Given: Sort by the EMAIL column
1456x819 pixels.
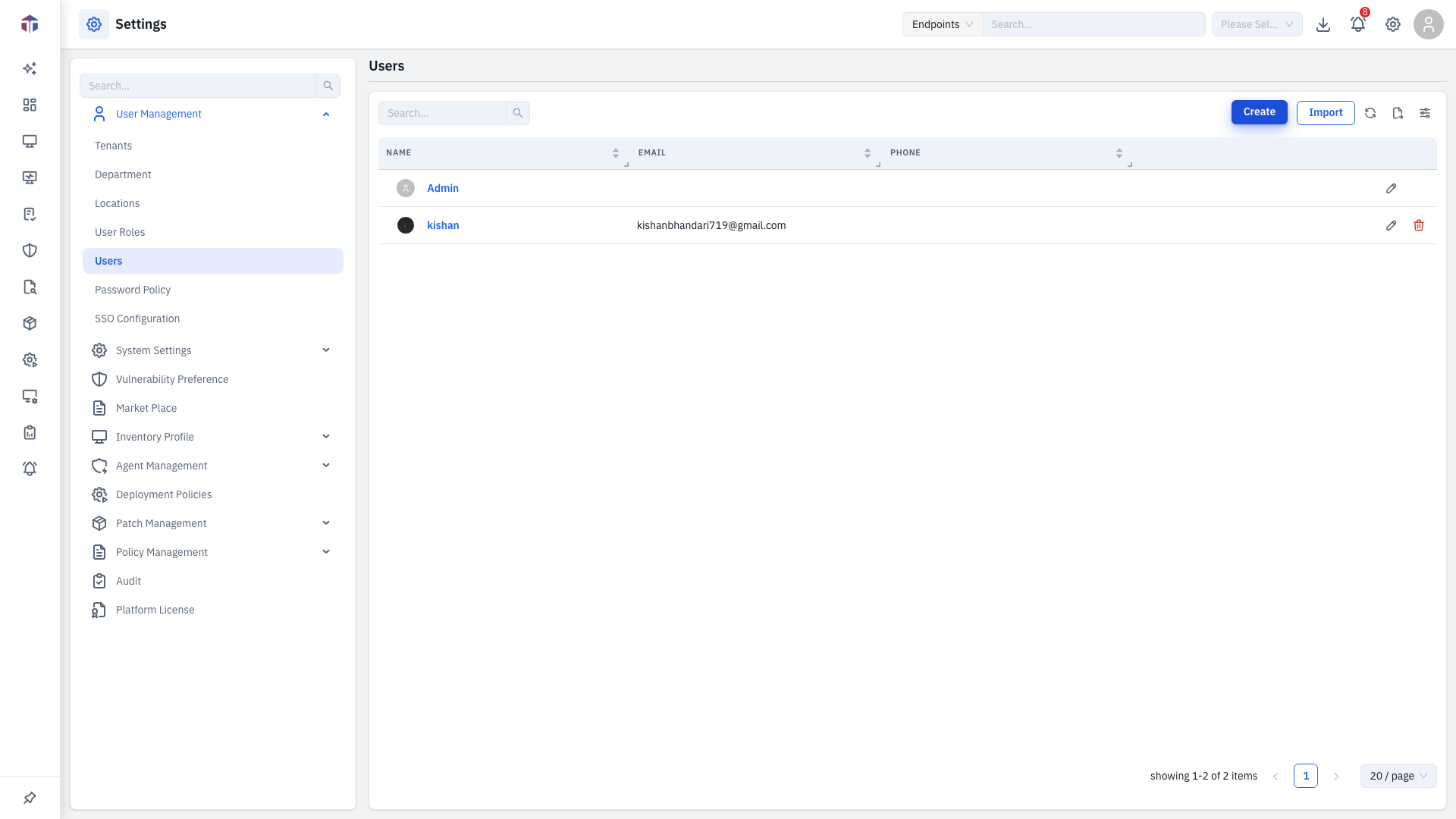Looking at the screenshot, I should 868,153.
